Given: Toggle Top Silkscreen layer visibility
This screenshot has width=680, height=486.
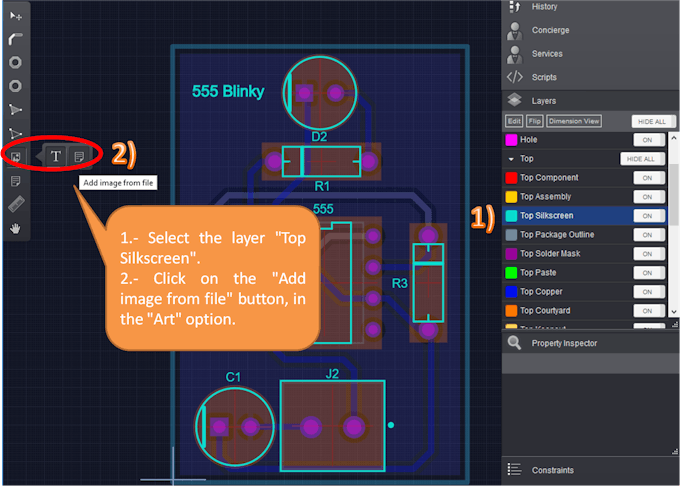Looking at the screenshot, I should click(648, 216).
